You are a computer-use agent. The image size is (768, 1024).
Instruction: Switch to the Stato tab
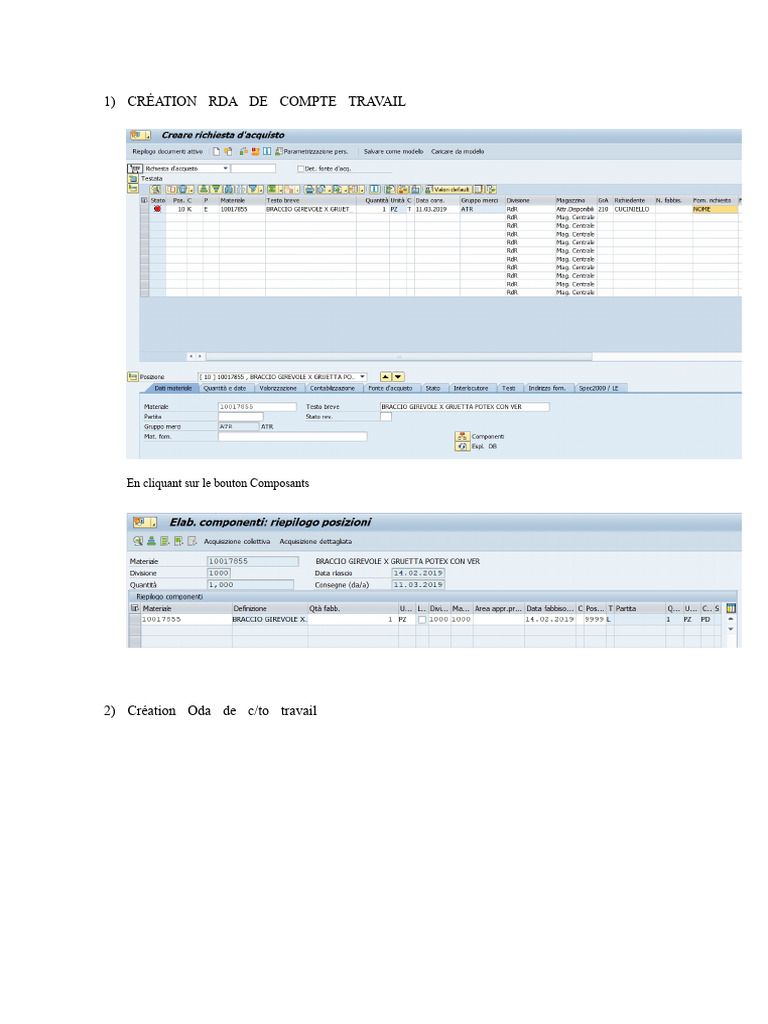pyautogui.click(x=433, y=388)
